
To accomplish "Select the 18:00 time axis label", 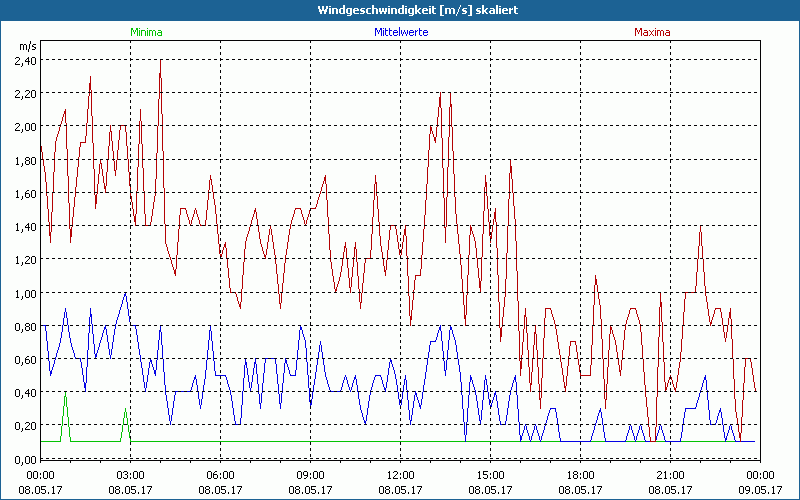I will tap(580, 475).
